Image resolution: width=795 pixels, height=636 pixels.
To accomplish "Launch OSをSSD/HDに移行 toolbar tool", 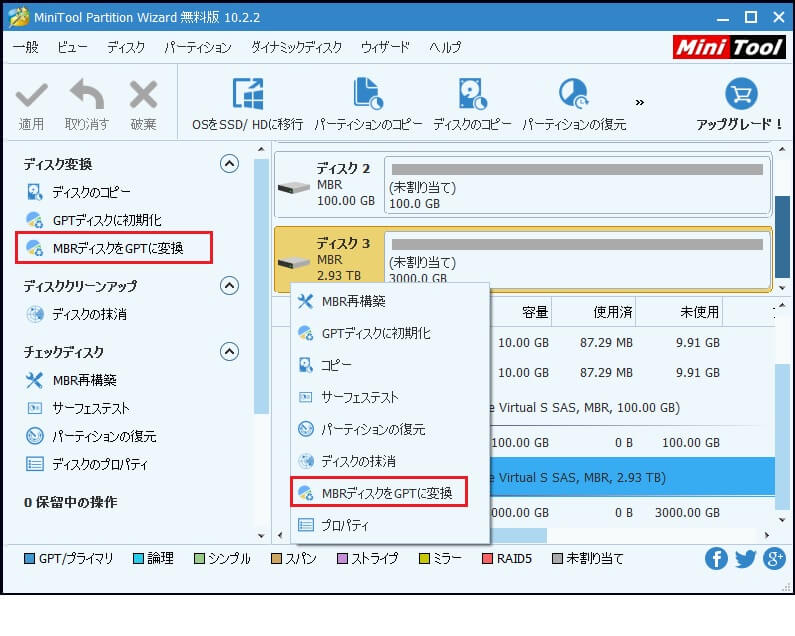I will pyautogui.click(x=247, y=104).
